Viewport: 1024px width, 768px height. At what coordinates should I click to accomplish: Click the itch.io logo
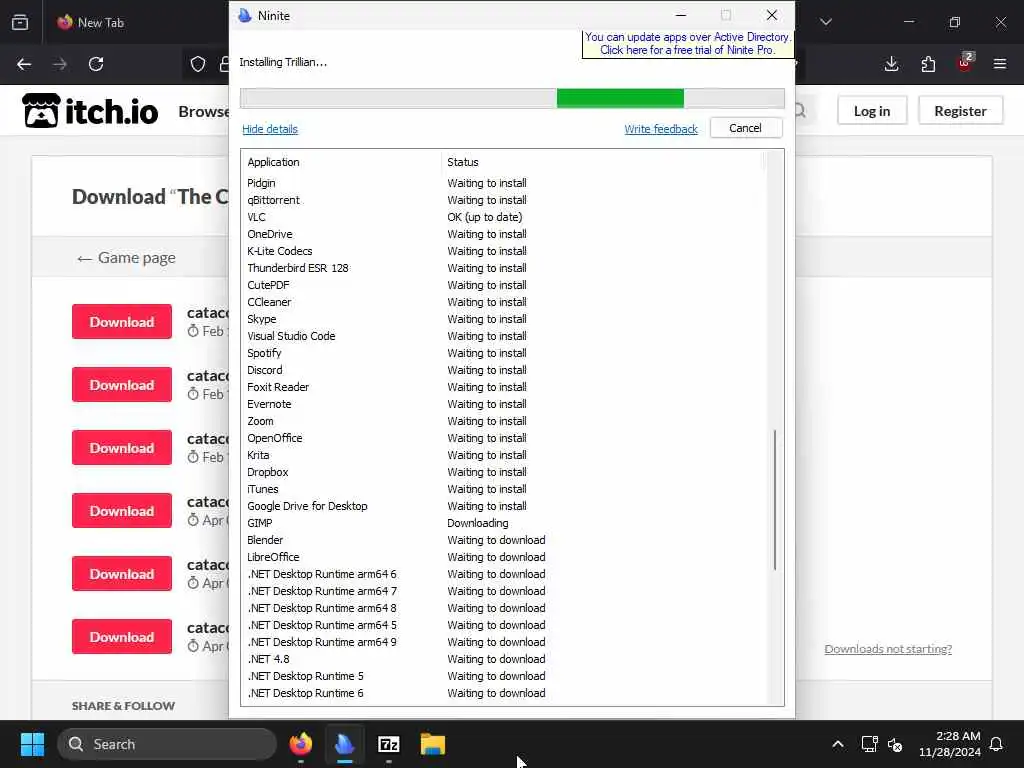tap(90, 111)
